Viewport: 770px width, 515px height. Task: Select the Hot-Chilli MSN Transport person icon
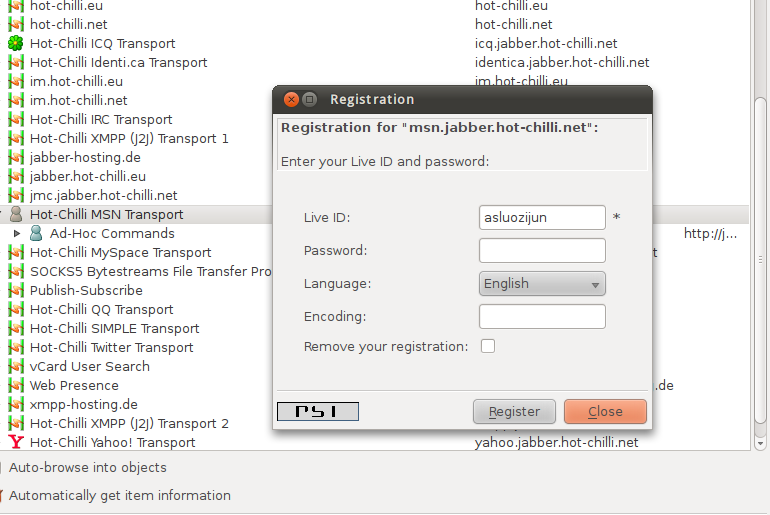(16, 214)
